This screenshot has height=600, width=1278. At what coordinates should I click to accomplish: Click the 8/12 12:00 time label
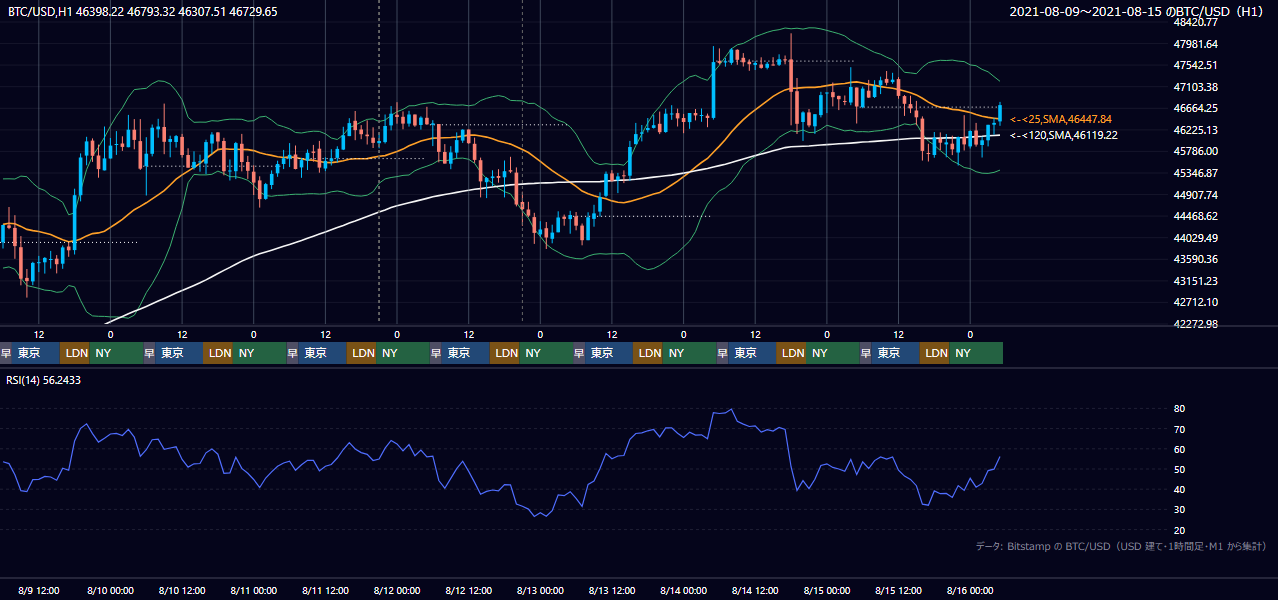coord(469,590)
